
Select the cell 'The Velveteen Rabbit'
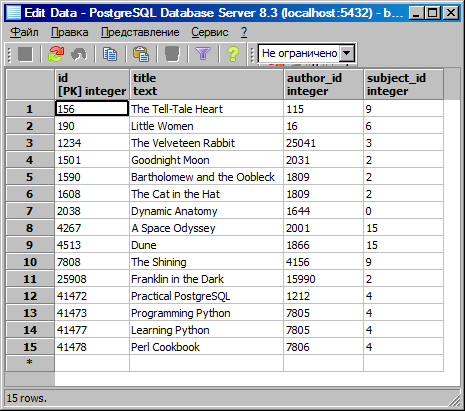(207, 143)
